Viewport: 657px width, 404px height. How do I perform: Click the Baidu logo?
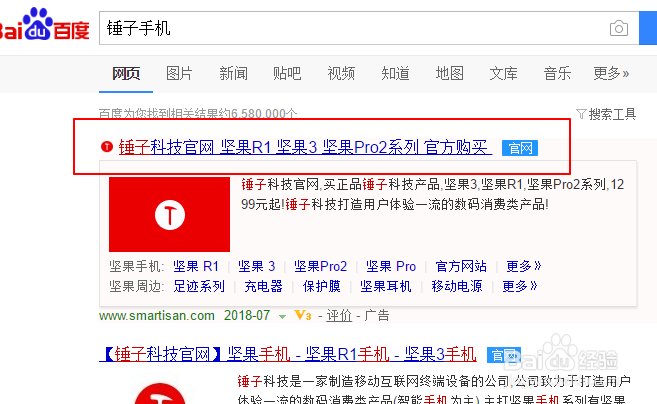(44, 25)
